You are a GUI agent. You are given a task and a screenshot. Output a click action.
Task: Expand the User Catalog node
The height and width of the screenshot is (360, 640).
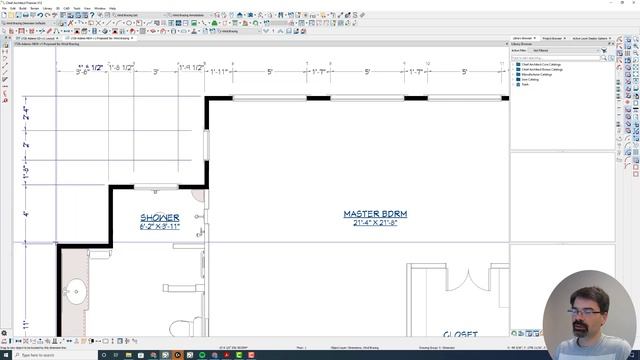point(513,80)
